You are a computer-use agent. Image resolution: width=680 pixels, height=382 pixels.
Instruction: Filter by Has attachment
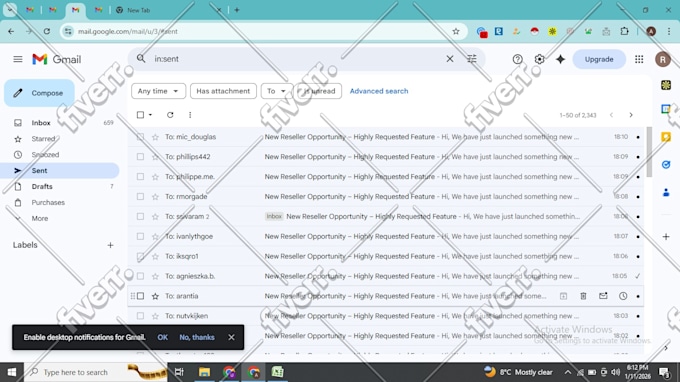[x=223, y=91]
